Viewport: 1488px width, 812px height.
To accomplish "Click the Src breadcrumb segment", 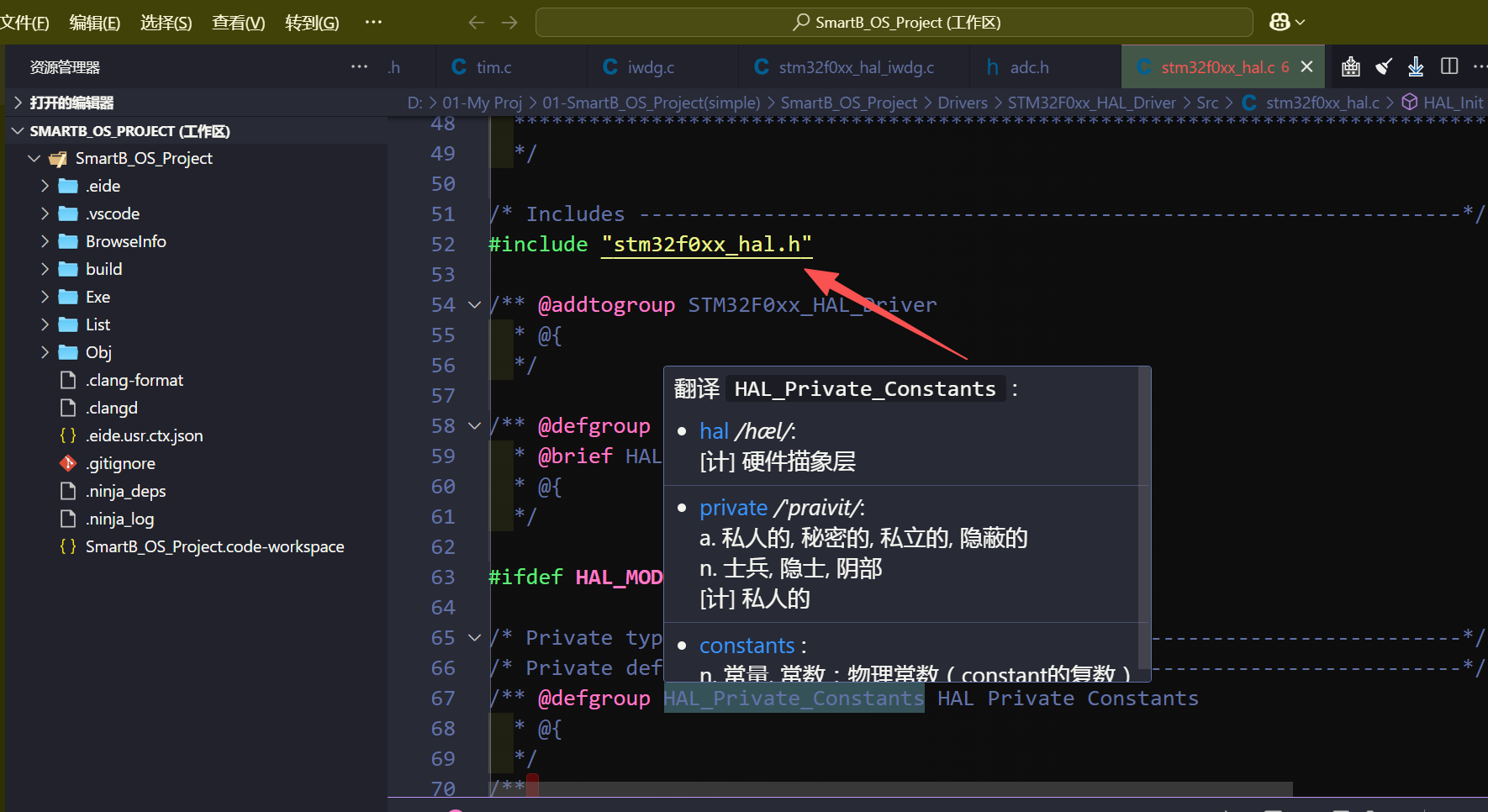I will [x=1207, y=103].
